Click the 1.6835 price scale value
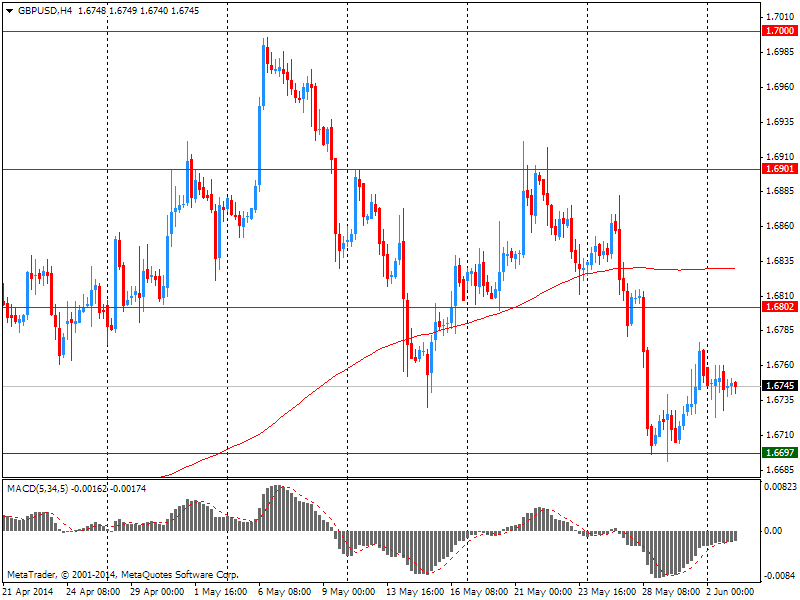Image resolution: width=800 pixels, height=600 pixels. [x=780, y=261]
